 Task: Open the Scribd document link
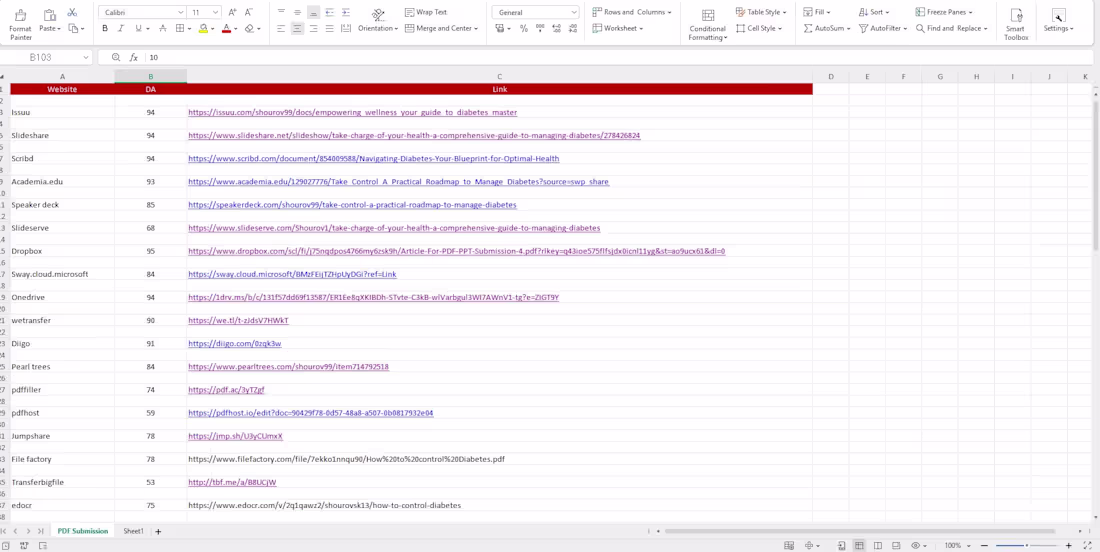click(373, 159)
